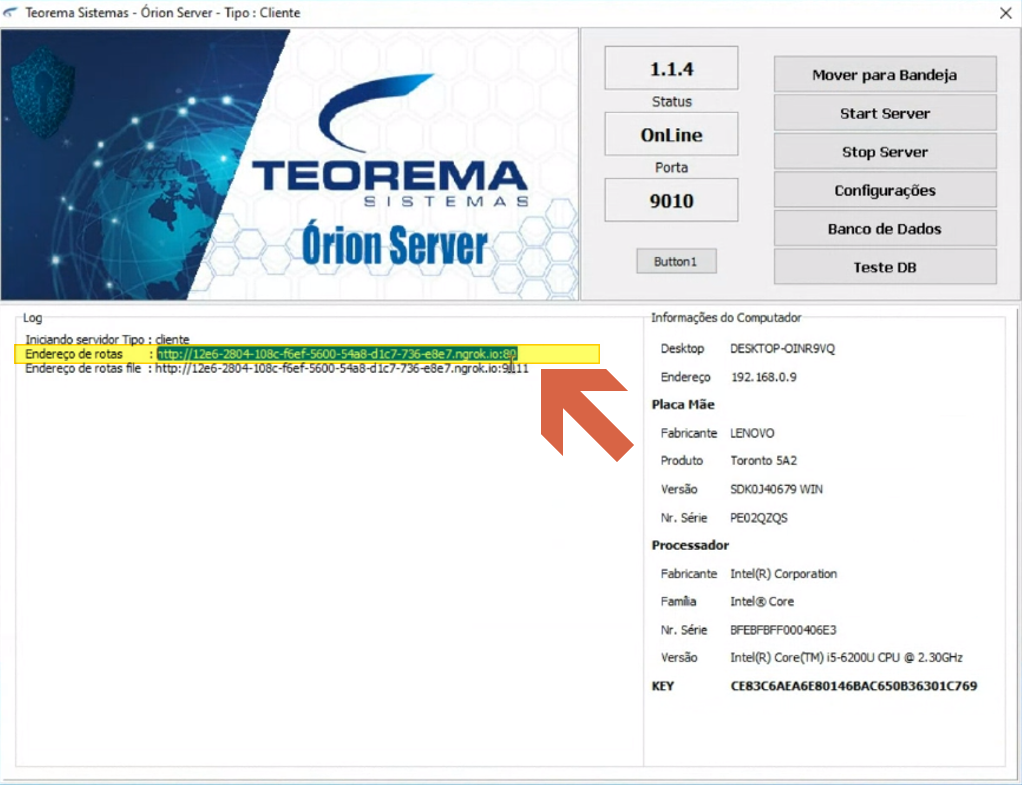Click the Button1 button
The width and height of the screenshot is (1022, 785).
pyautogui.click(x=676, y=261)
